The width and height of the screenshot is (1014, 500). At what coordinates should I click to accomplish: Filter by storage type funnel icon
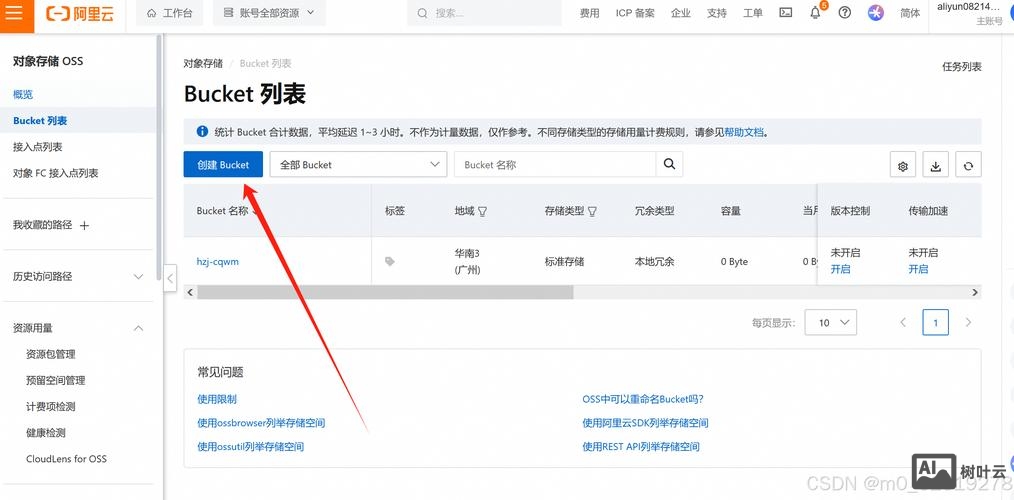[x=592, y=211]
